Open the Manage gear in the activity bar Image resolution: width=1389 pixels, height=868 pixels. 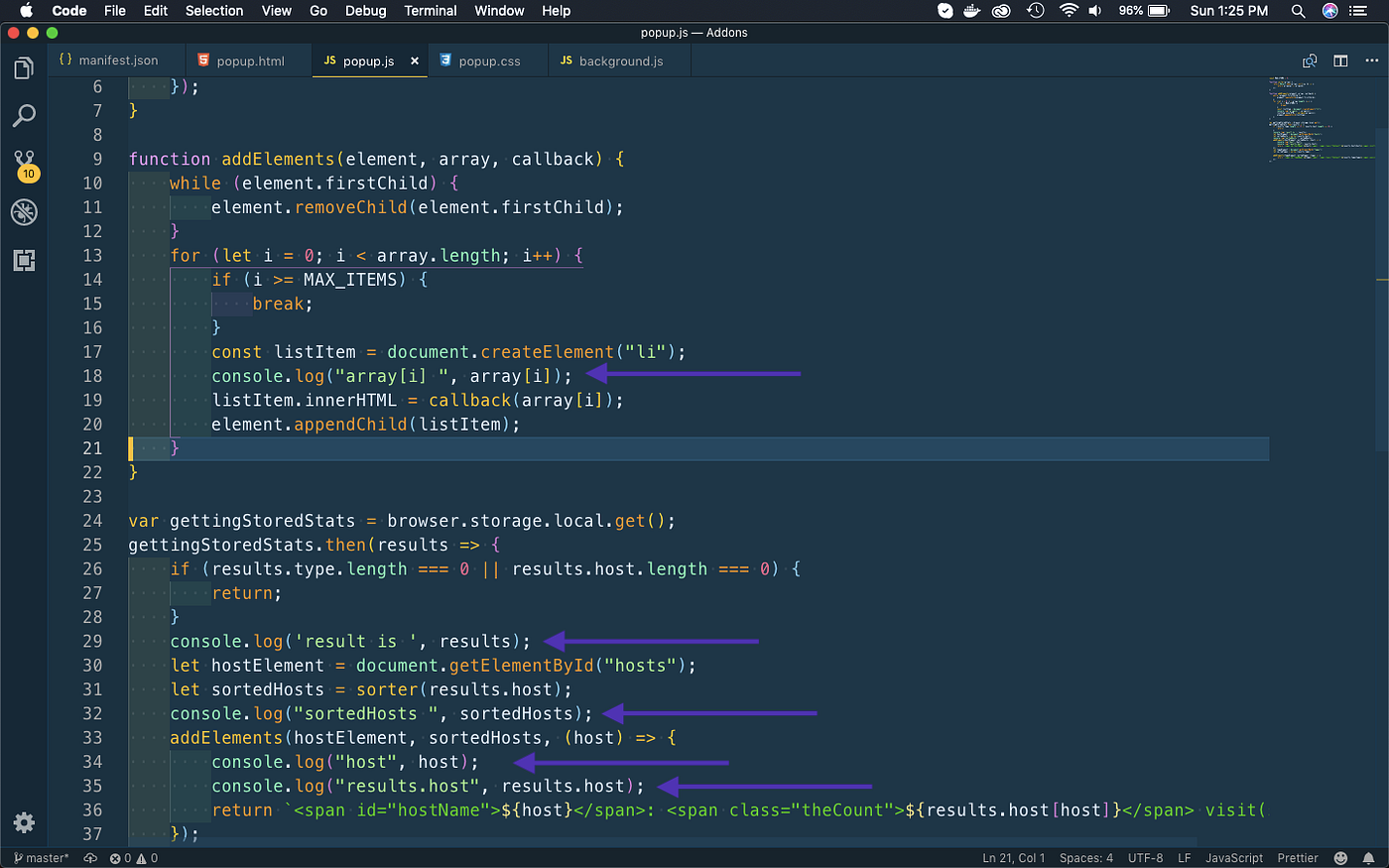pyautogui.click(x=24, y=822)
